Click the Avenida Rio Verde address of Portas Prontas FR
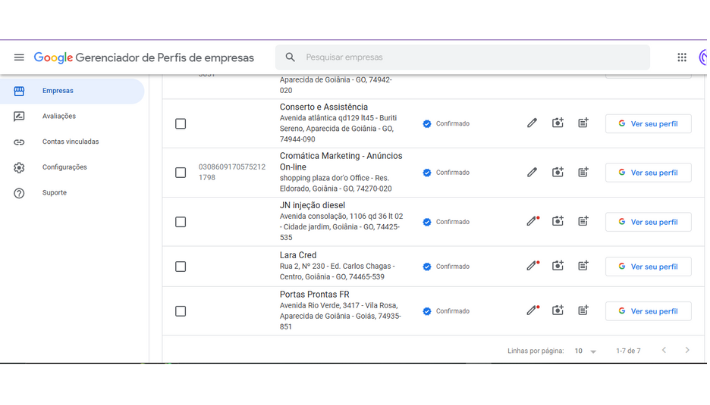 click(x=340, y=316)
